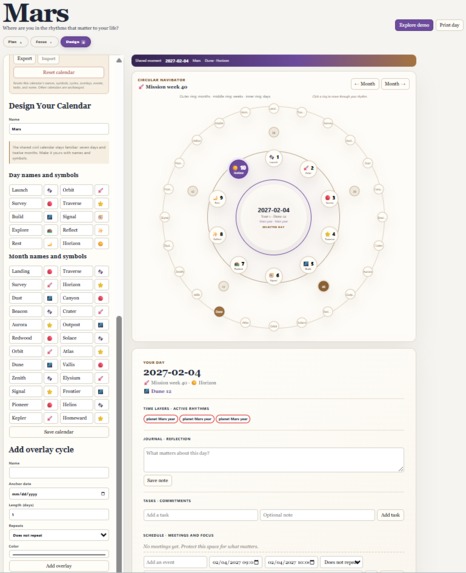Image resolution: width=466 pixels, height=573 pixels.
Task: Focus the Add a task field
Action: tap(201, 515)
